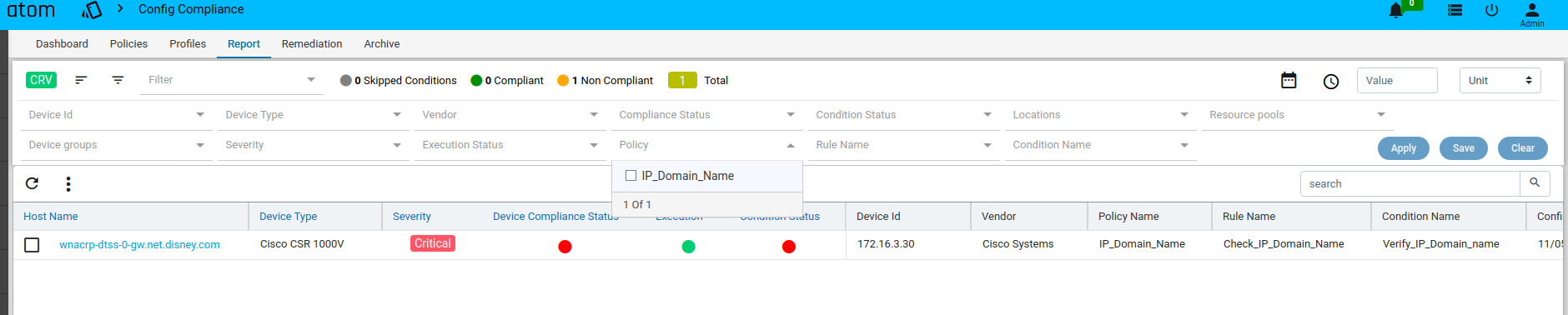
Task: Toggle the CRV badge button
Action: pos(41,80)
